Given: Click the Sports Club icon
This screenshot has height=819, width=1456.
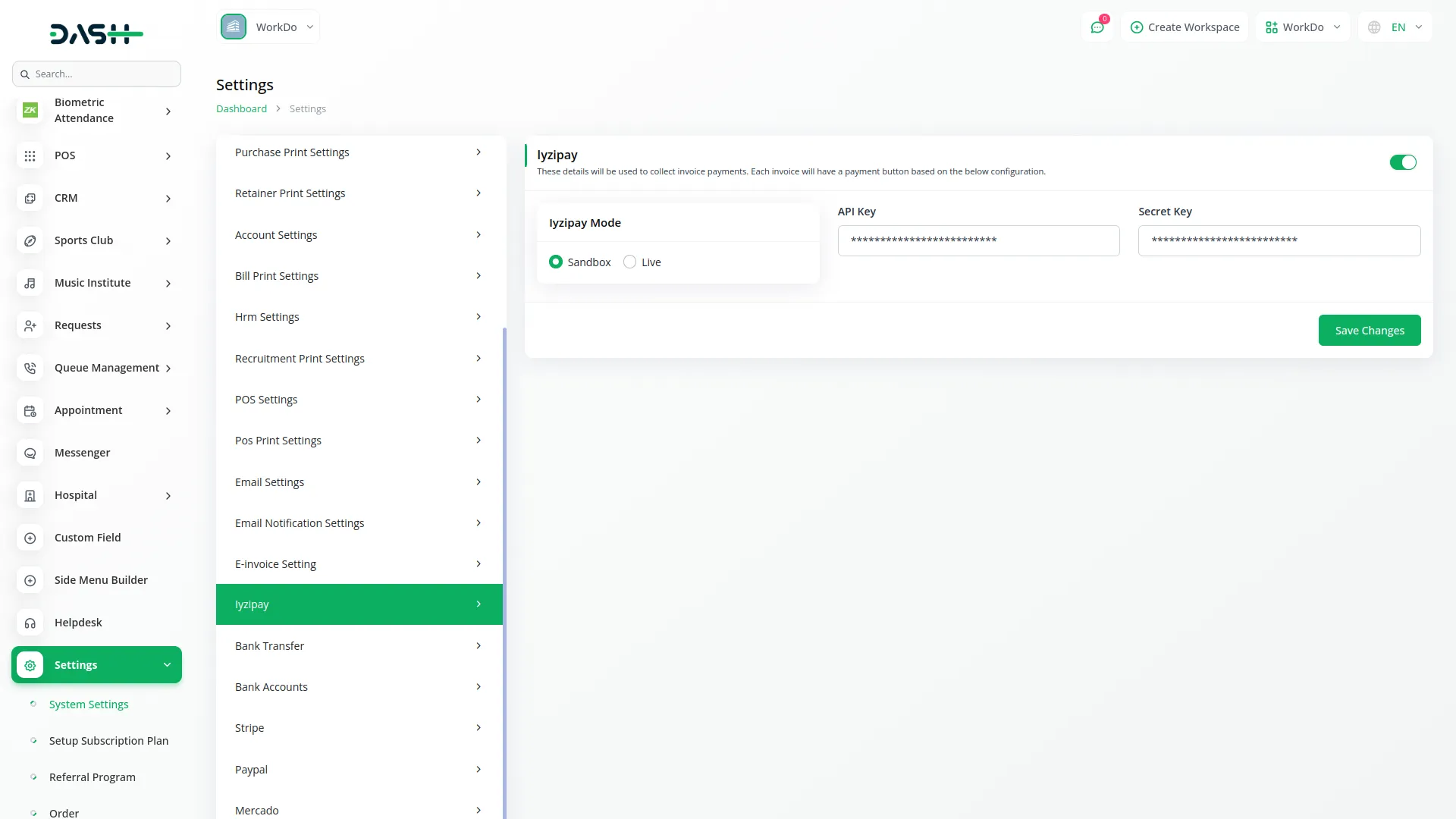Looking at the screenshot, I should click(30, 241).
